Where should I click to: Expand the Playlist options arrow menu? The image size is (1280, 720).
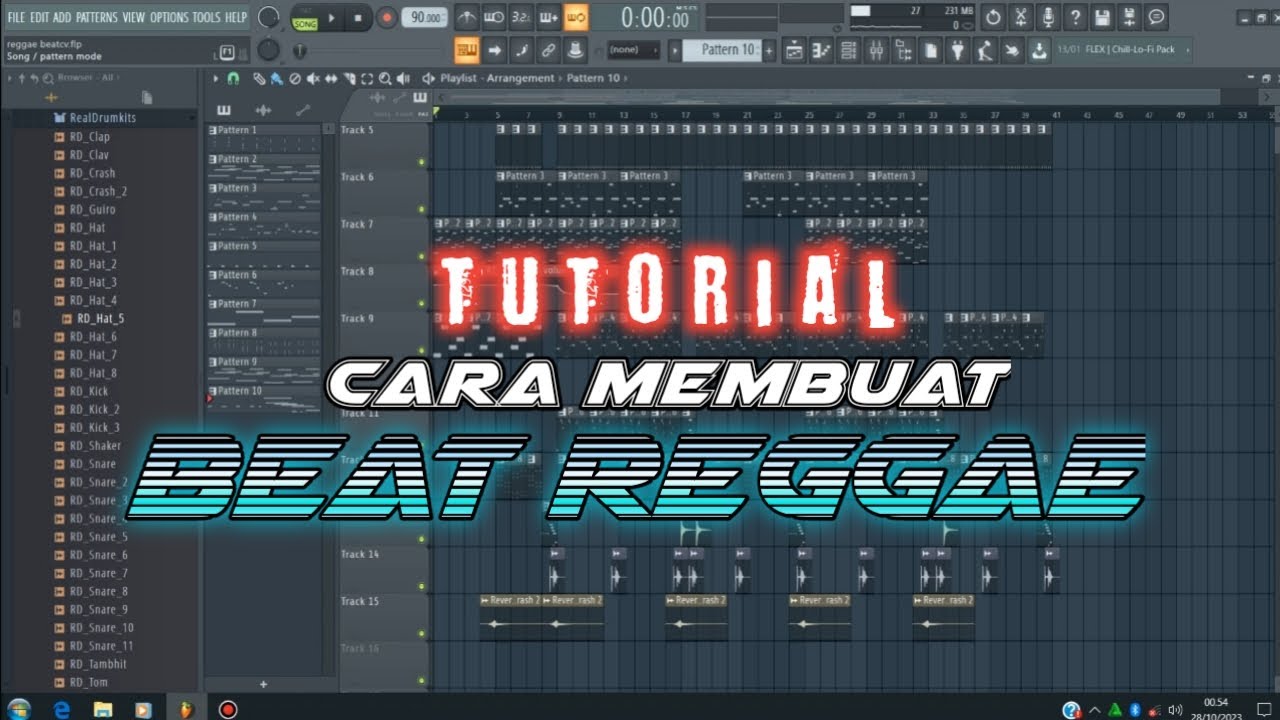[x=215, y=78]
